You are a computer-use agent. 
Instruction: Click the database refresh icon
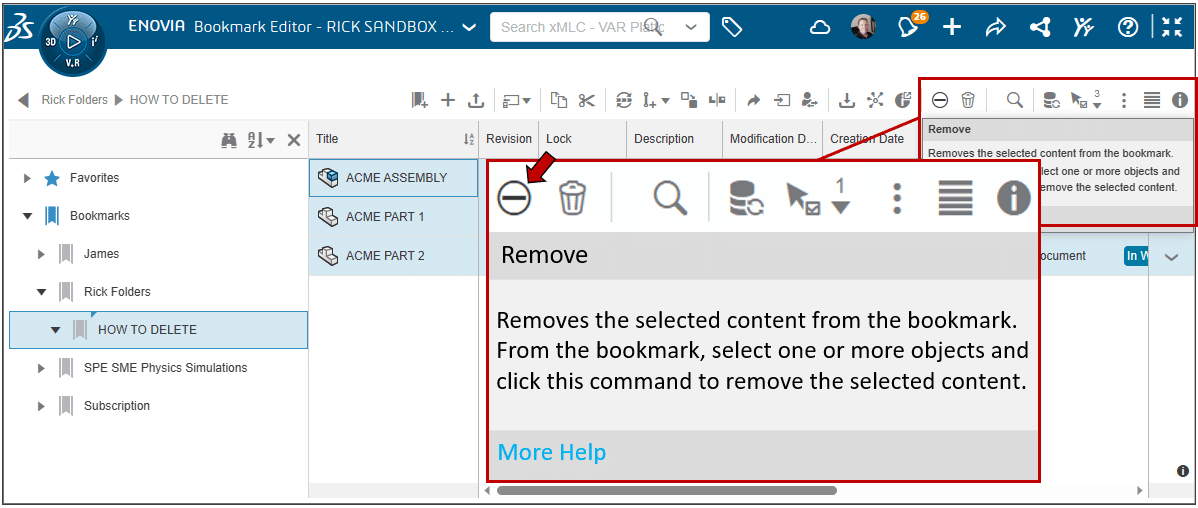point(1051,100)
